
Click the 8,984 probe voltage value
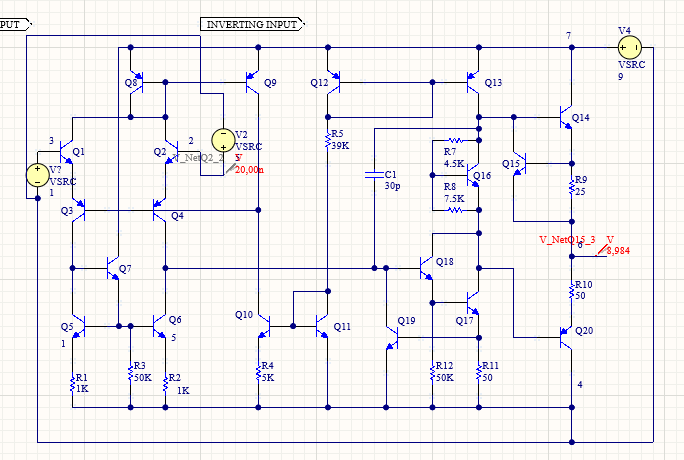tap(618, 251)
